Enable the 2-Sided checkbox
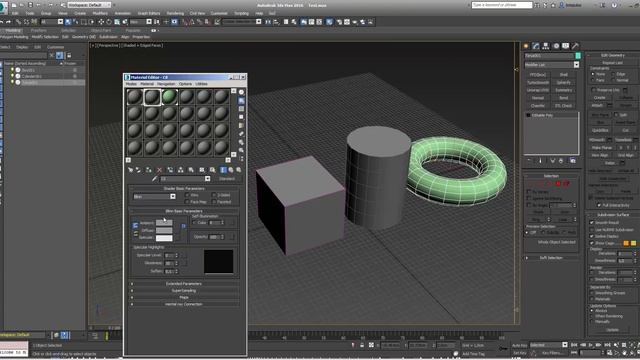640x360 pixels. point(214,196)
